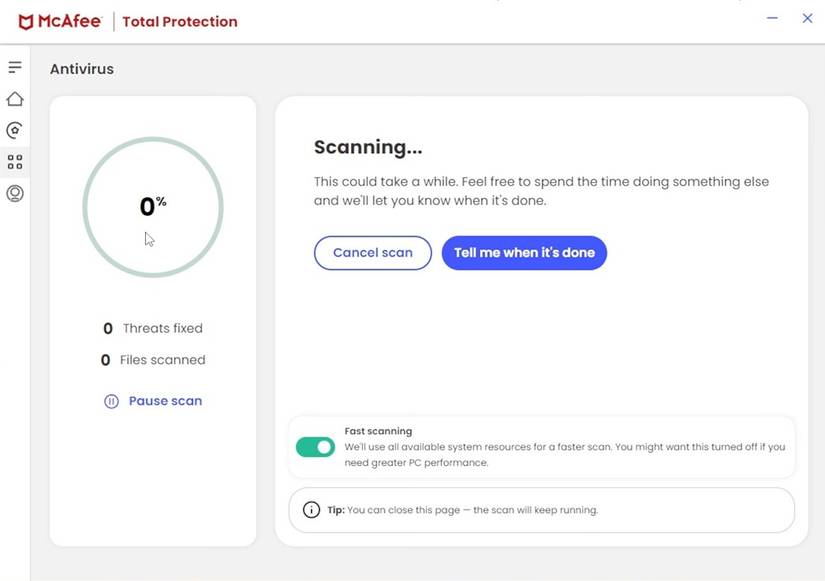Cancel the running antivirus scan
Screen dimensions: 825x581
[372, 252]
